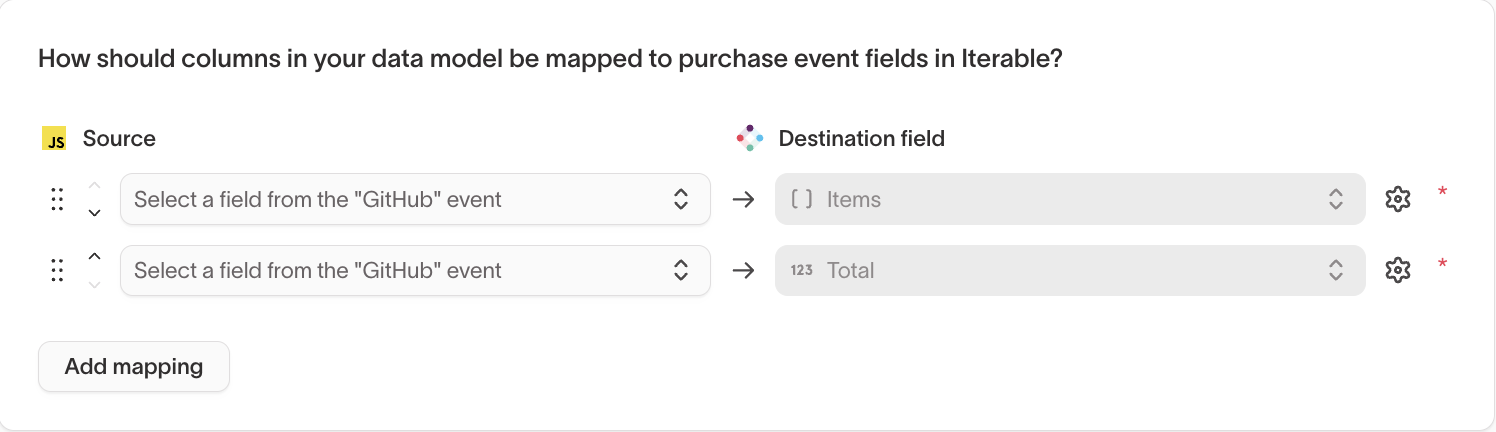
Task: Open source field dropdown for the Items row
Action: point(415,199)
